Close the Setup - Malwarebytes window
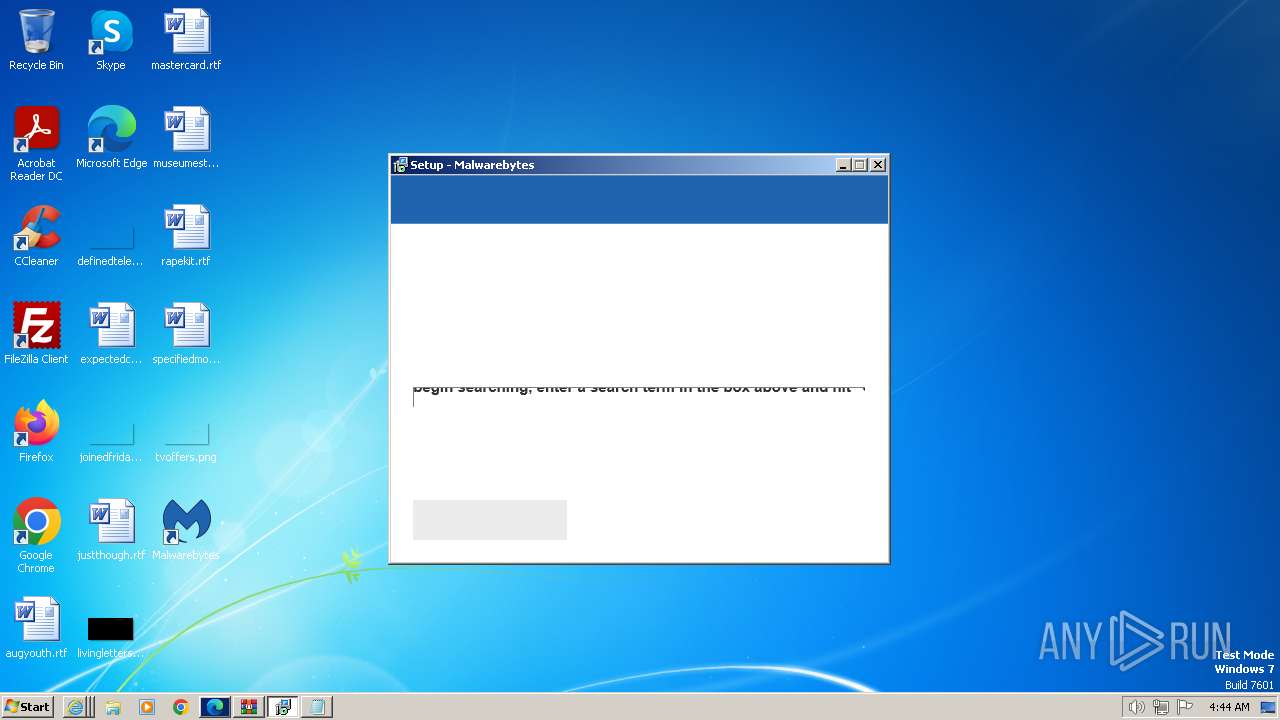 878,165
